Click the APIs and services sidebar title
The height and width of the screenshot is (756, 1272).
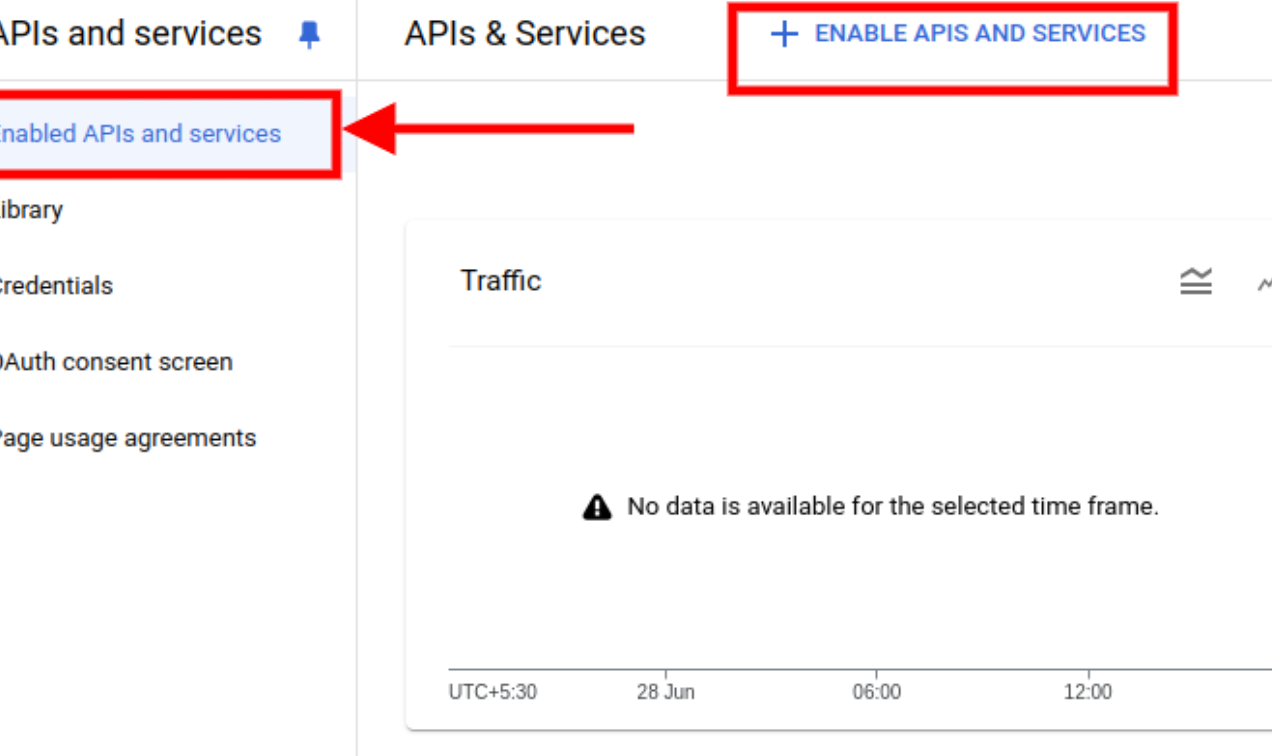pos(130,34)
